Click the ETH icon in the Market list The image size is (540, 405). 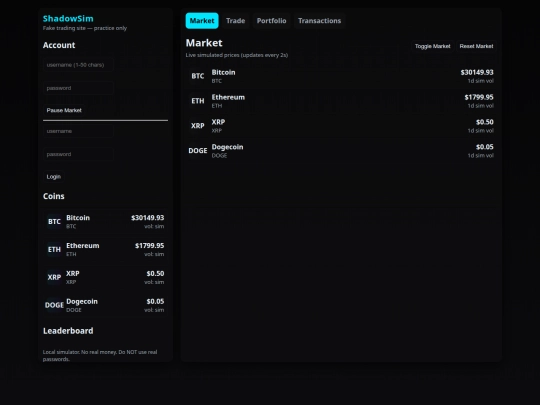[x=198, y=101]
